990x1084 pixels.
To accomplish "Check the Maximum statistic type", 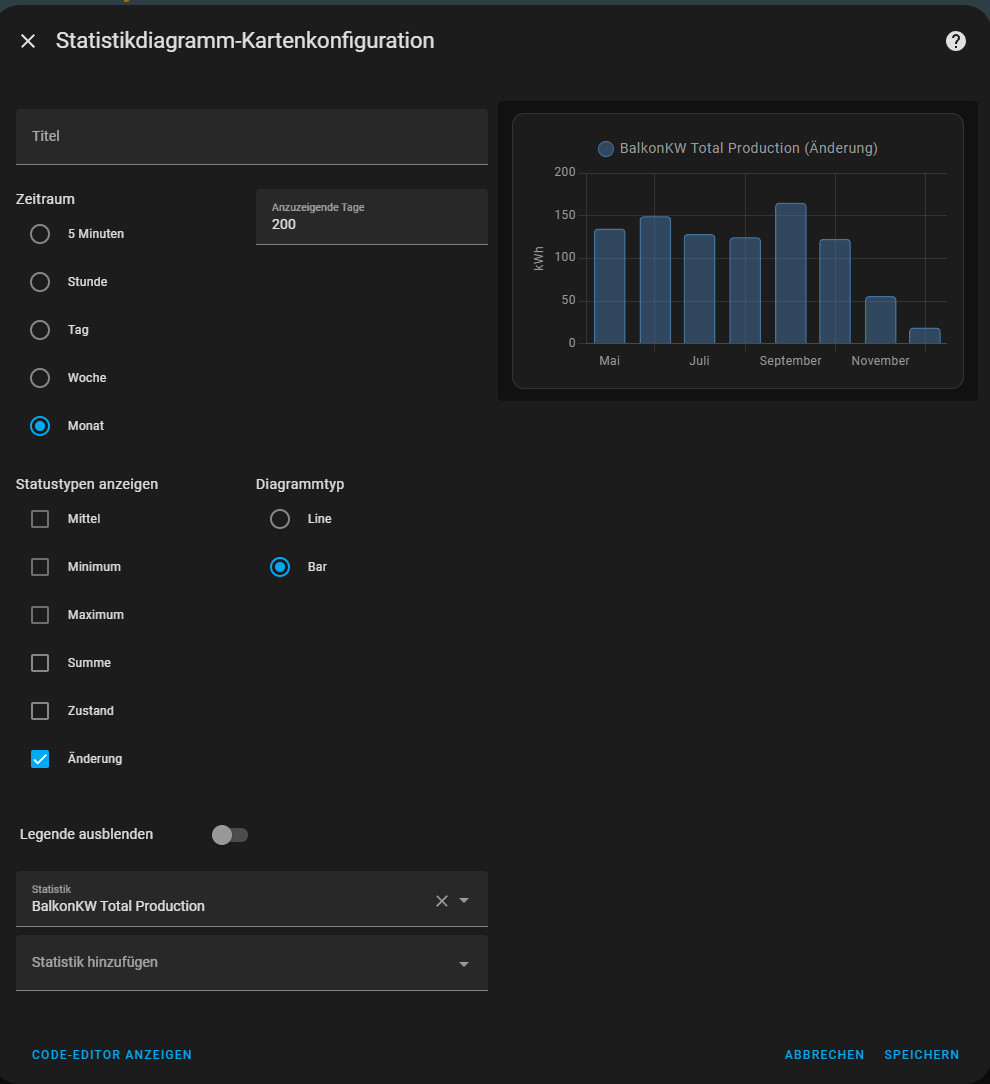I will tap(40, 615).
